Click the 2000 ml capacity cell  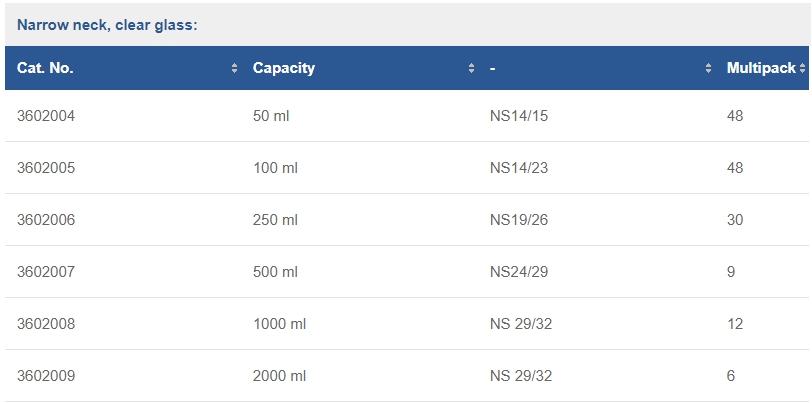point(280,376)
